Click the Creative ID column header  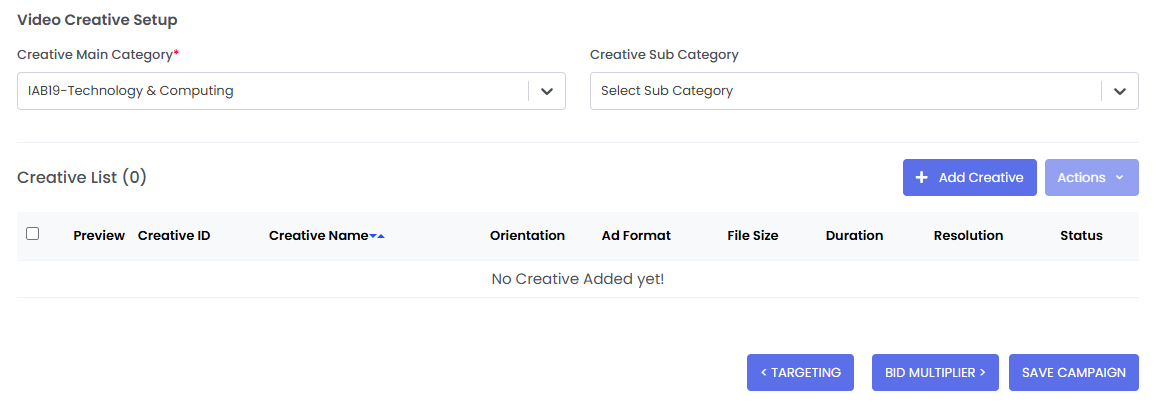click(174, 236)
